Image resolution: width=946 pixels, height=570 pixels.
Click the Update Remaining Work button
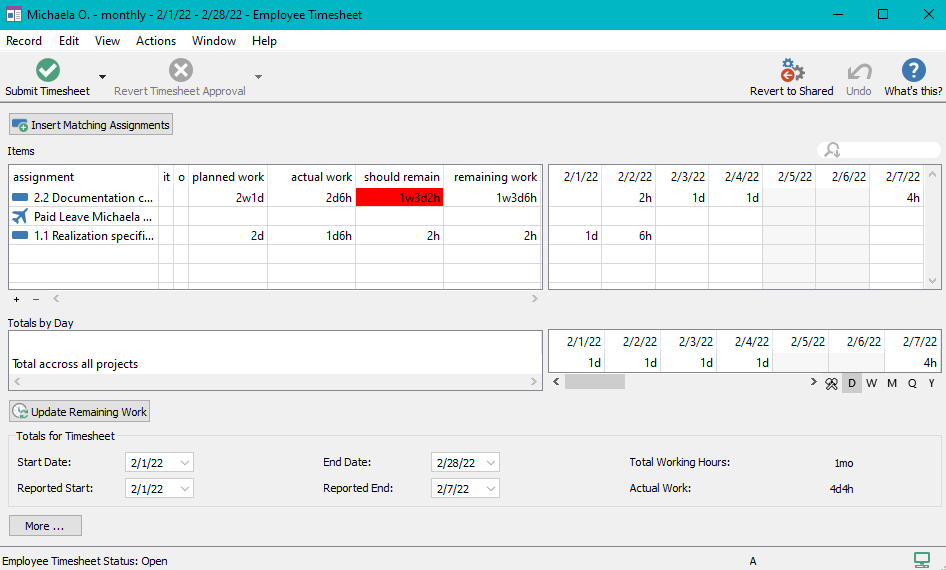pos(80,411)
